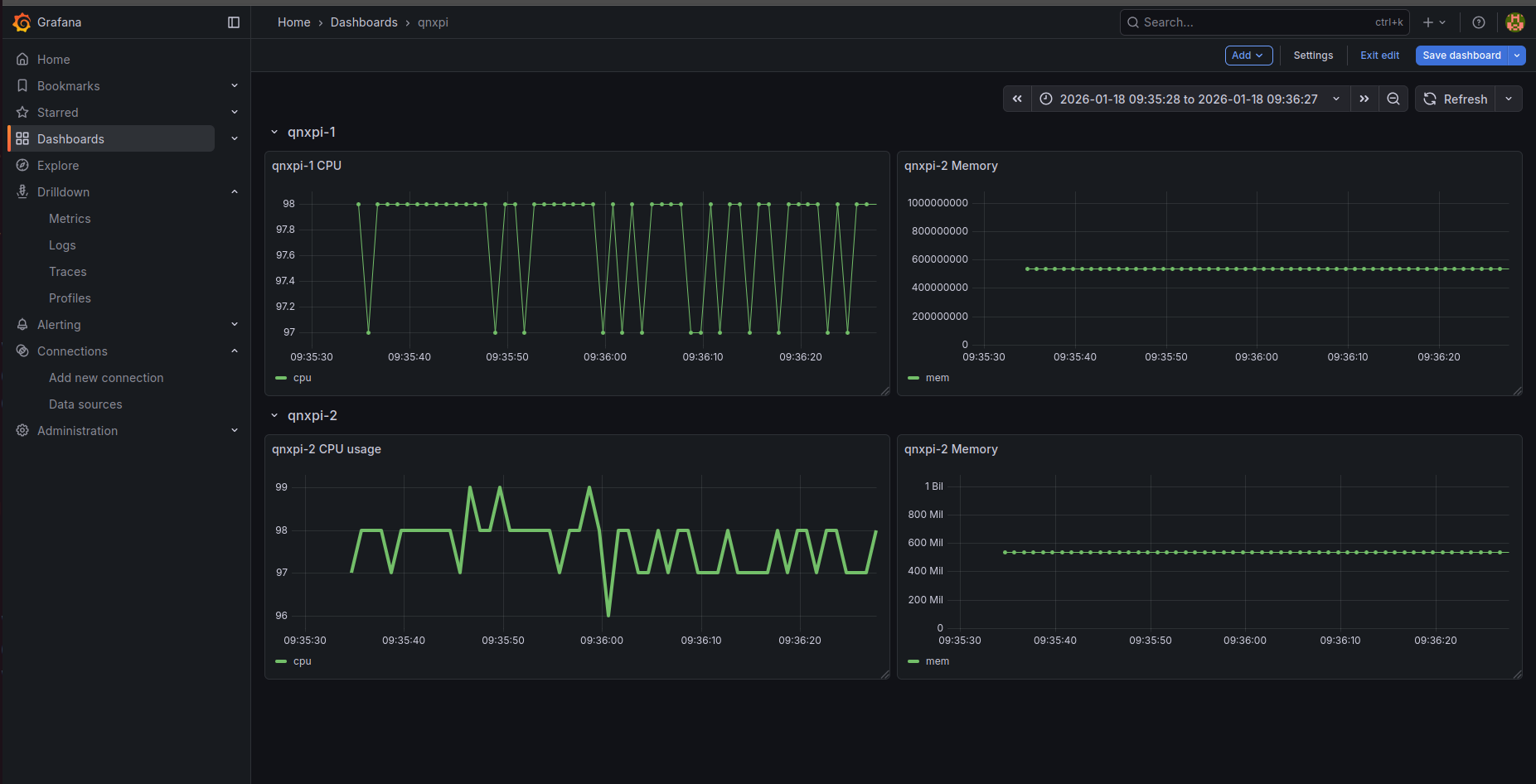
Task: Click the Connections icon in sidebar
Action: (x=22, y=351)
